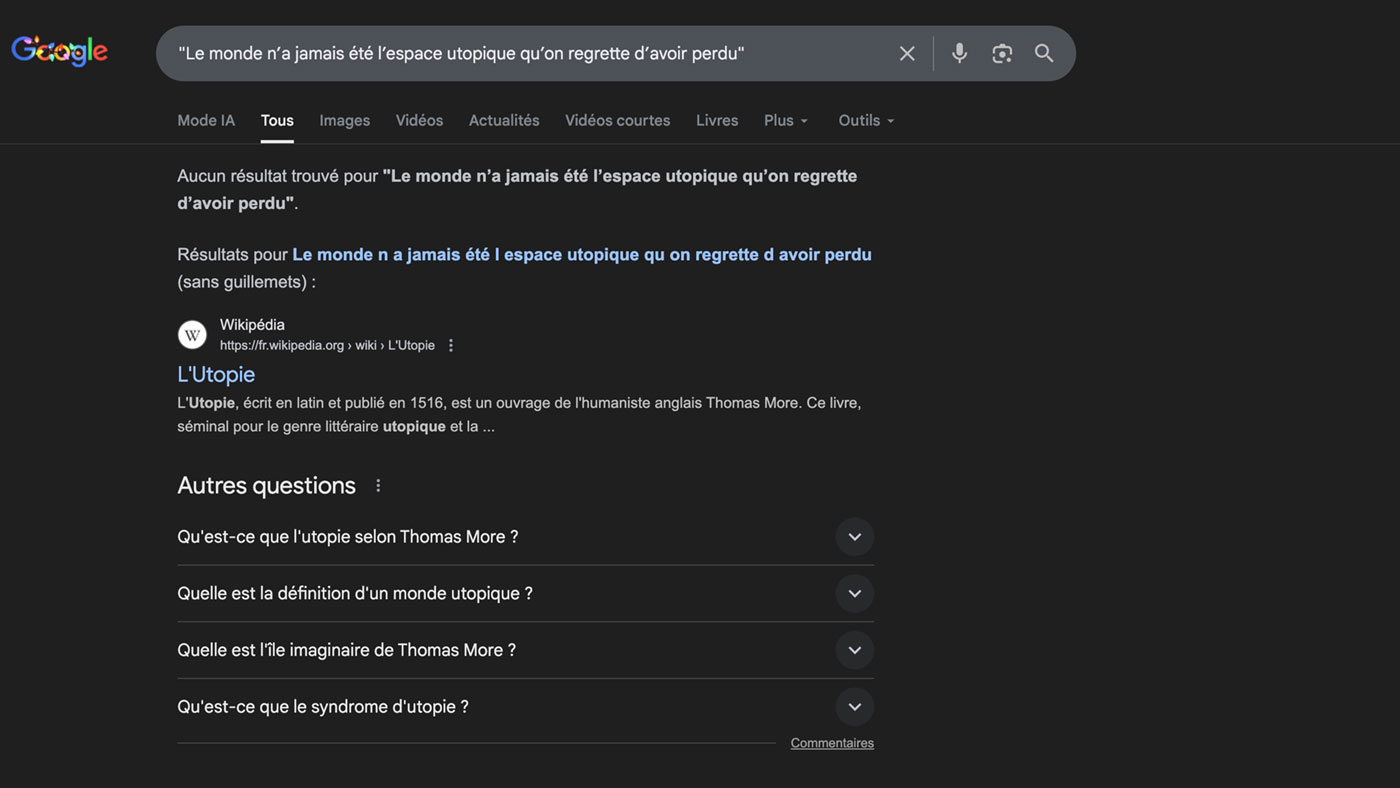Expand "Qu'est-ce que le syndrome d'utopie ?"
The width and height of the screenshot is (1400, 788).
click(854, 707)
